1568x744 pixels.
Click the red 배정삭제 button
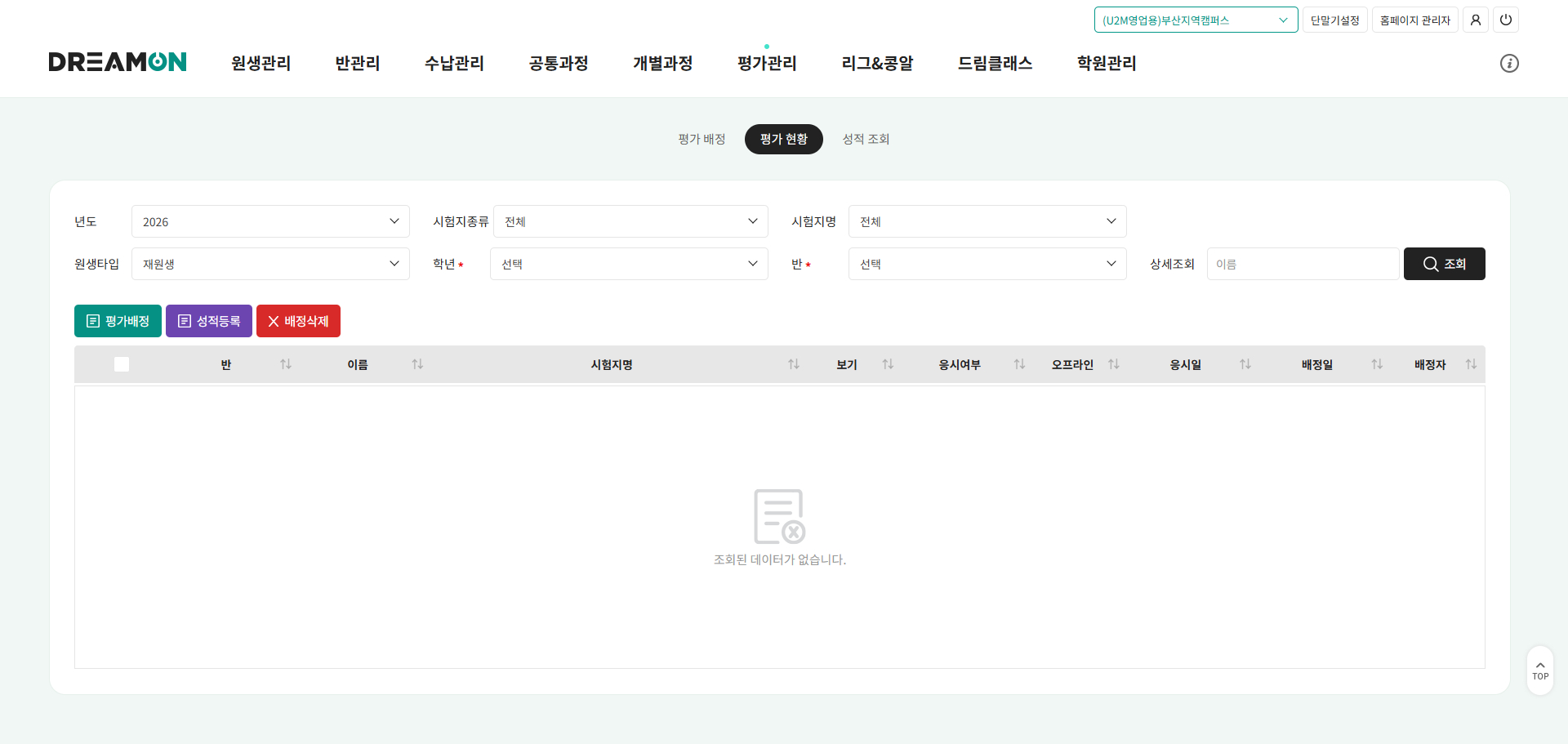pyautogui.click(x=298, y=321)
